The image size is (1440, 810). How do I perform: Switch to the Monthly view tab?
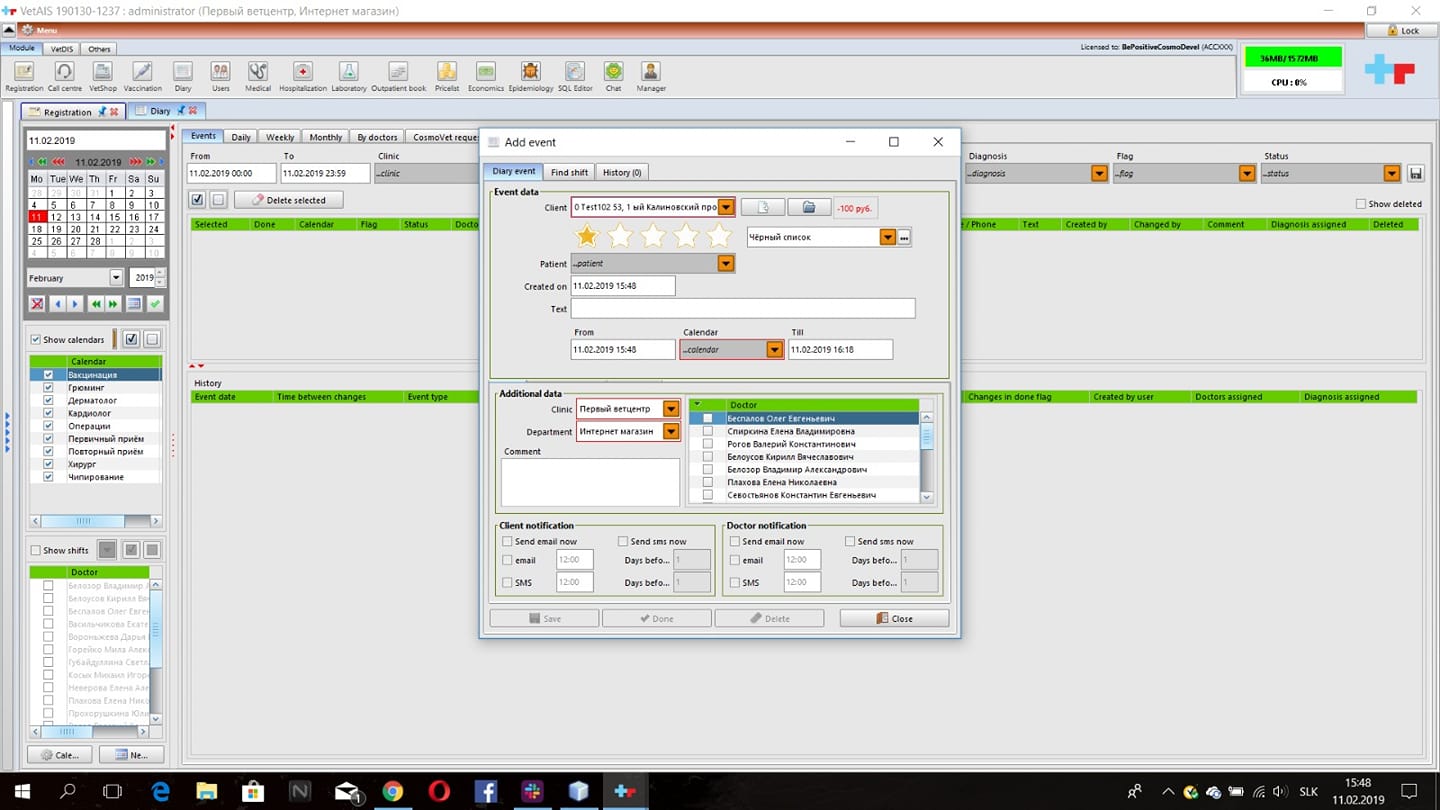pyautogui.click(x=326, y=137)
